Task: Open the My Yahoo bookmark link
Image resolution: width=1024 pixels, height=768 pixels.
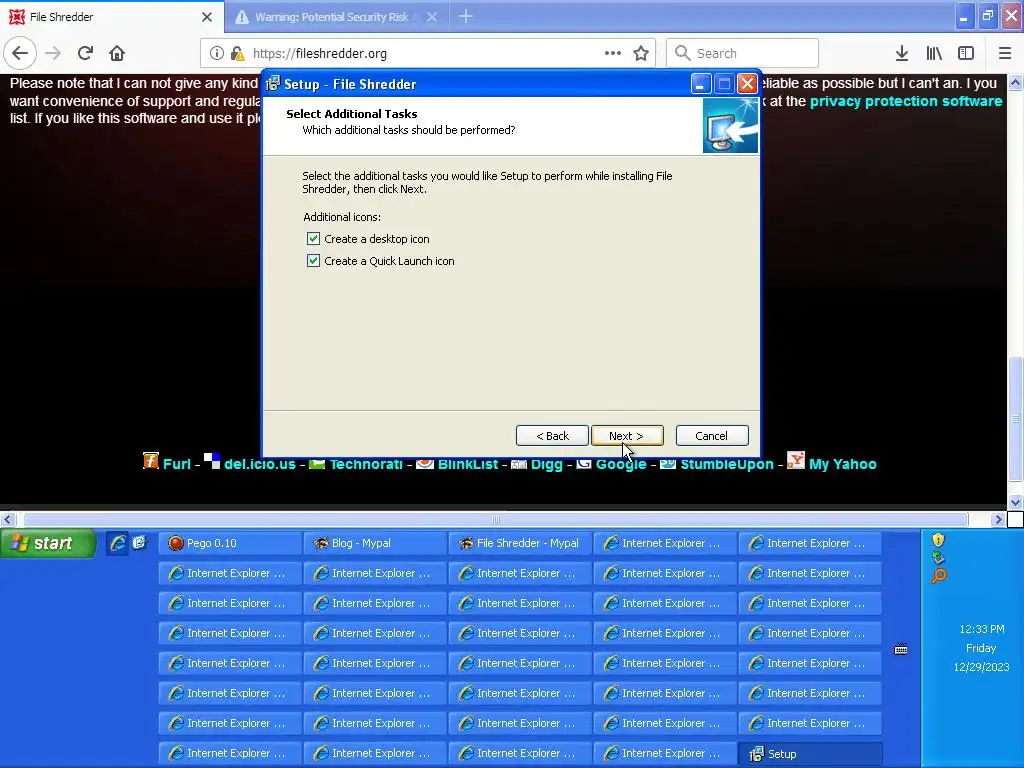Action: 842,464
